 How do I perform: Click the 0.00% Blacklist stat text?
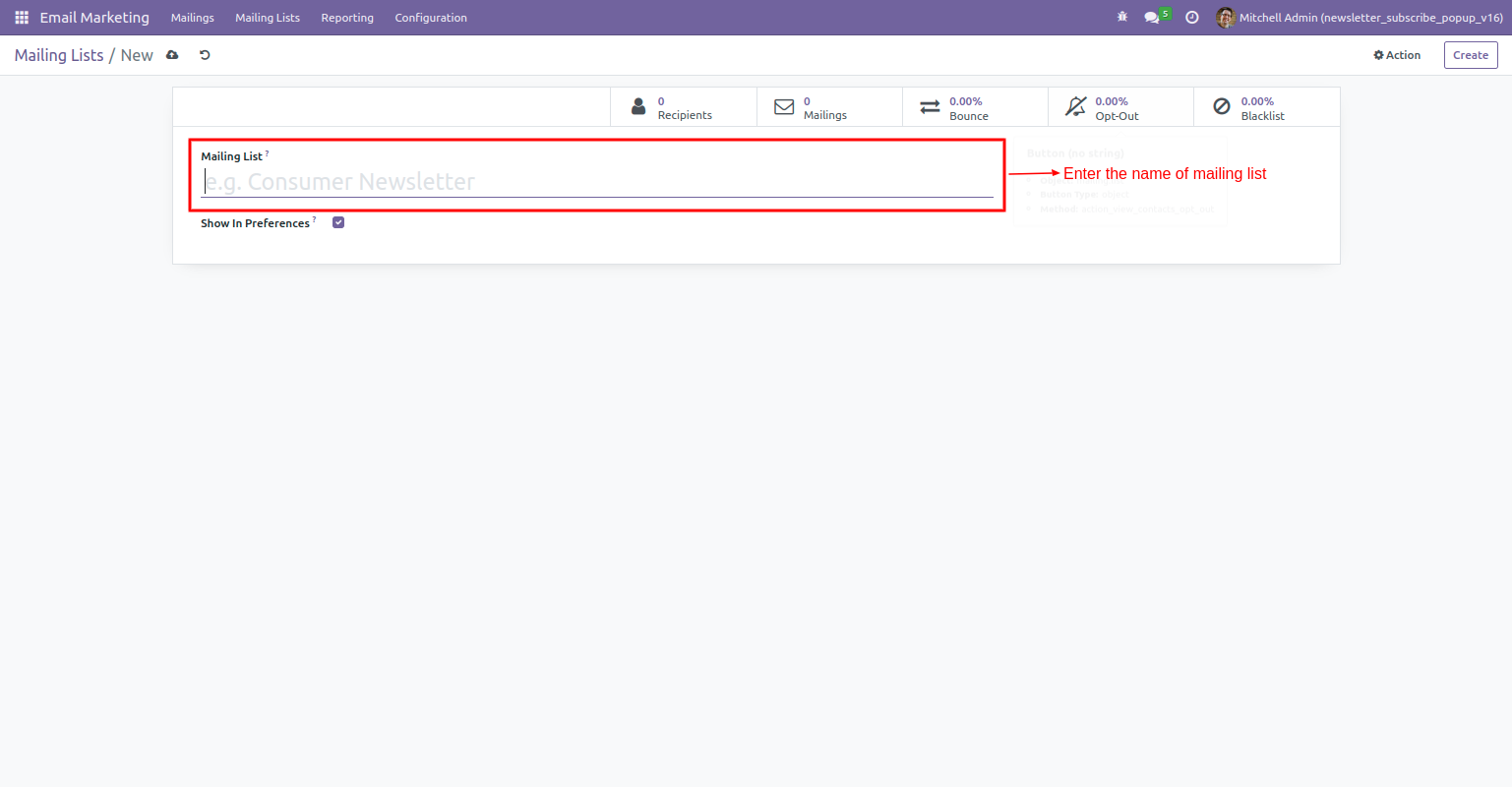pos(1263,108)
